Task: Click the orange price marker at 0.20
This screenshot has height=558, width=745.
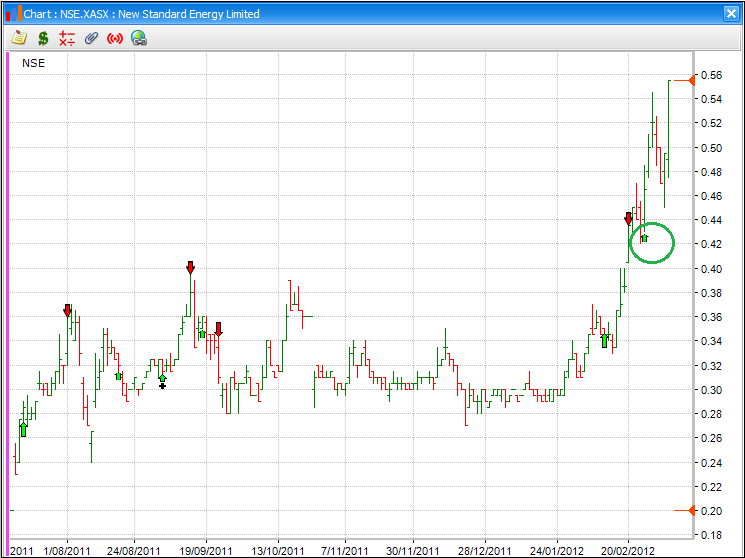Action: tap(685, 510)
